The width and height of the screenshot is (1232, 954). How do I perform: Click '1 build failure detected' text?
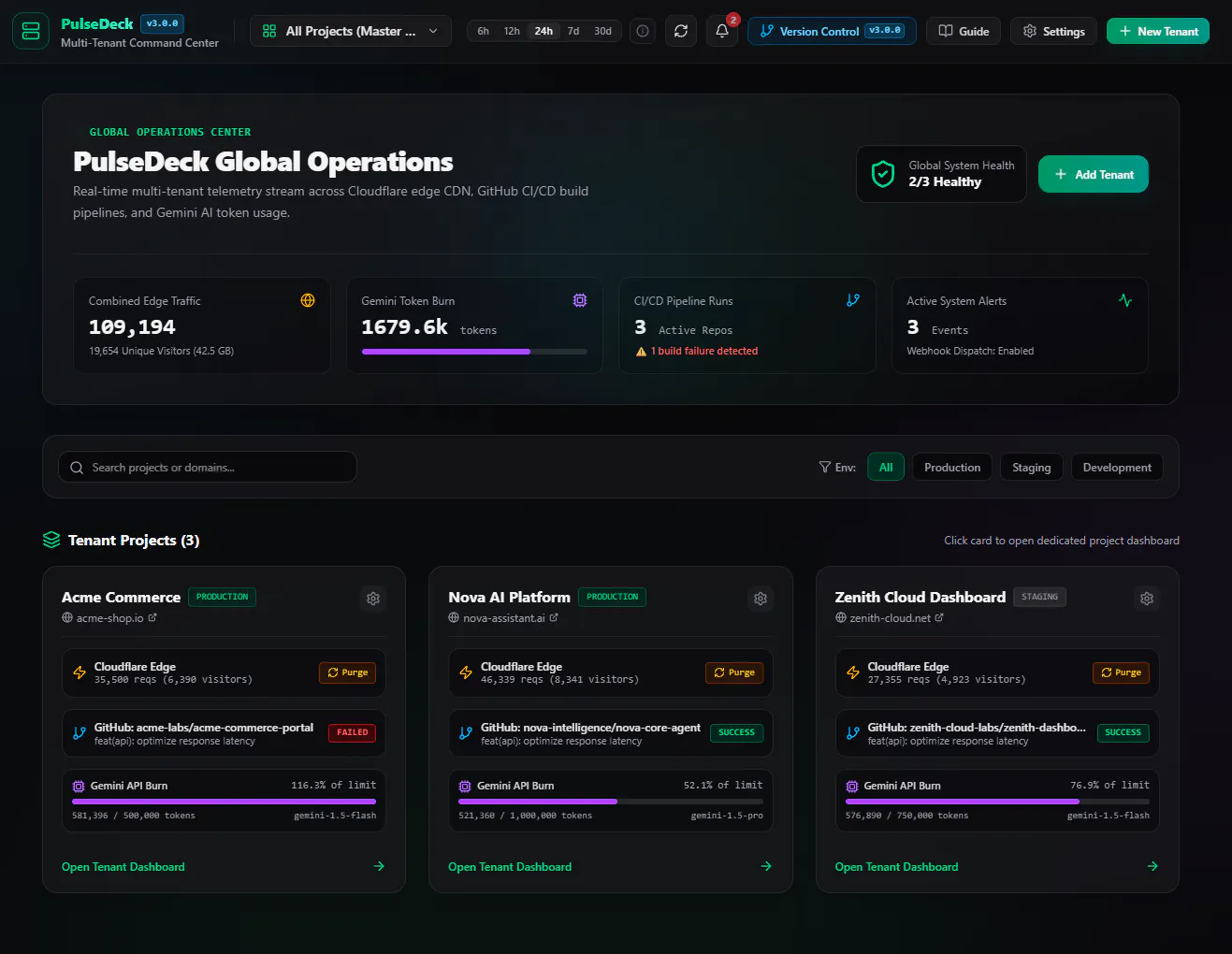704,352
